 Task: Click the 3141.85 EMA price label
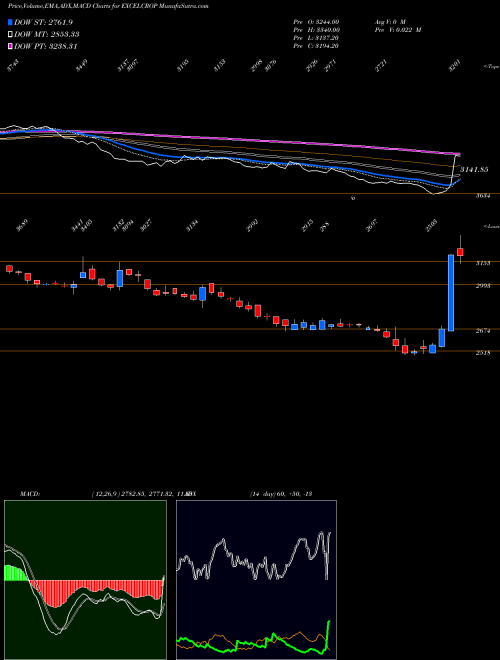[x=474, y=169]
